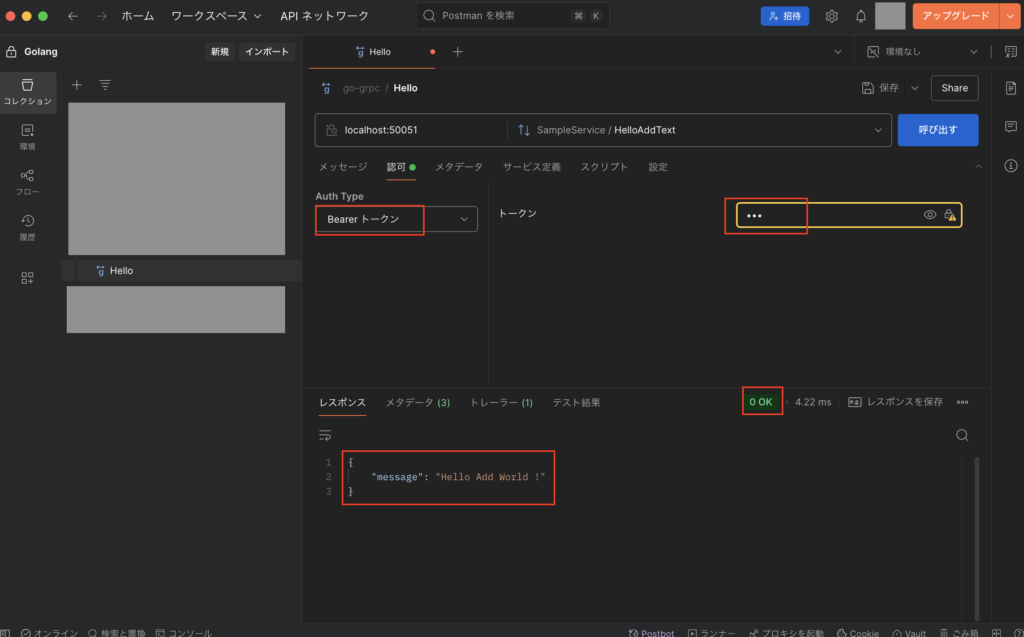Collapse the request pane with the chevron
Image resolution: width=1024 pixels, height=637 pixels.
click(978, 167)
